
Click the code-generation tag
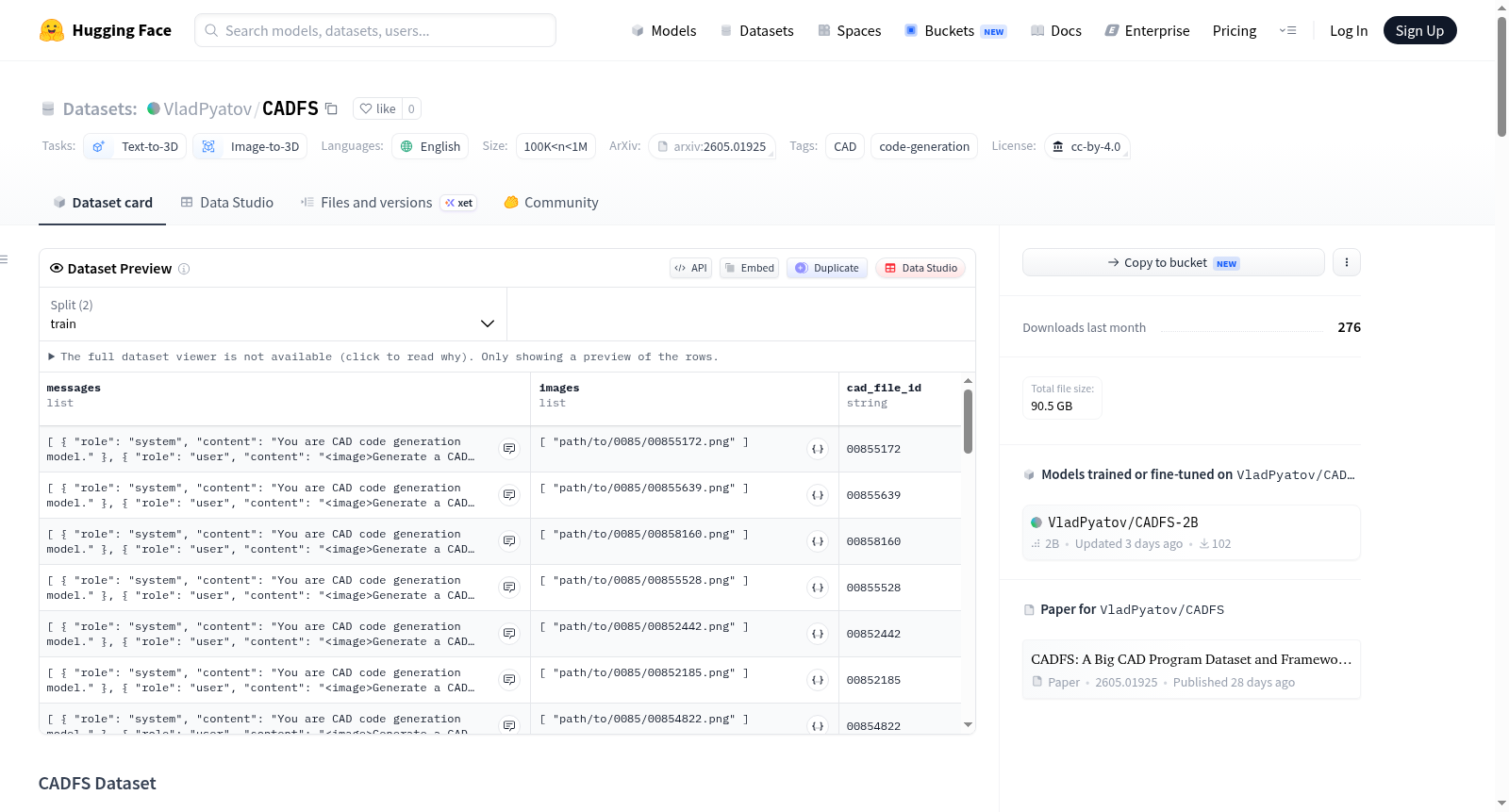coord(924,146)
